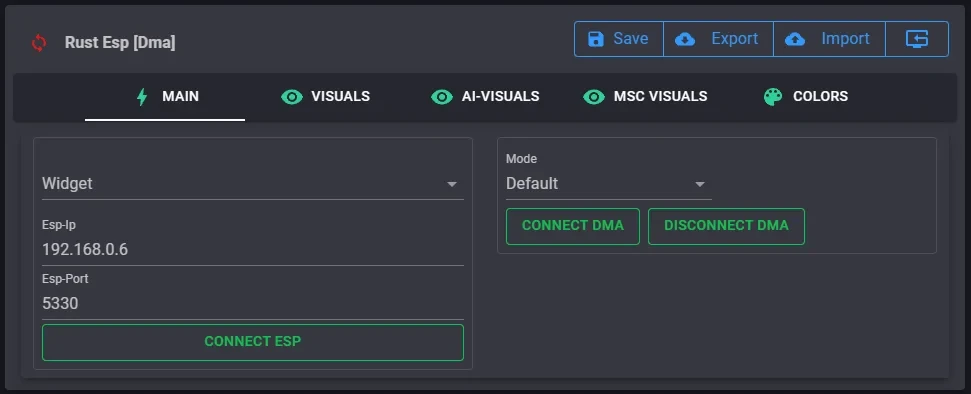Open the COLORS tab
This screenshot has height=394, width=971.
click(806, 97)
